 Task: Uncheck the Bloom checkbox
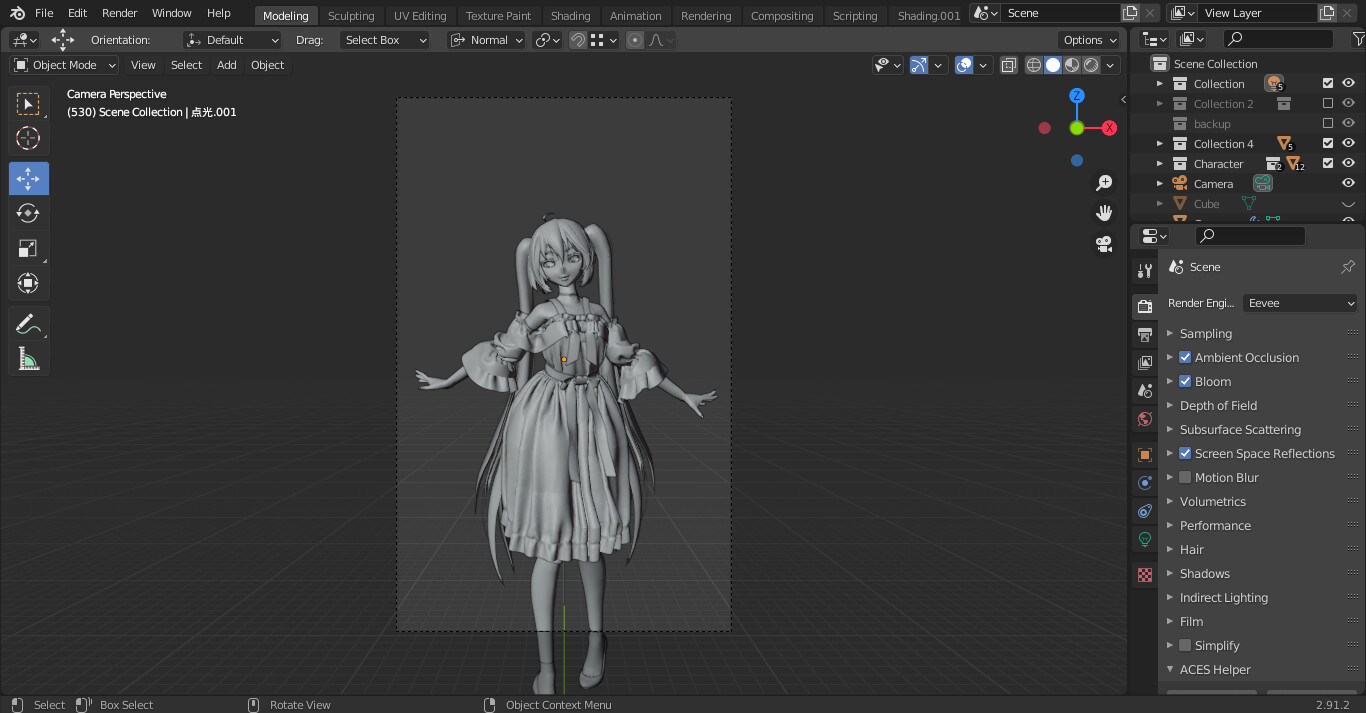[x=1185, y=381]
